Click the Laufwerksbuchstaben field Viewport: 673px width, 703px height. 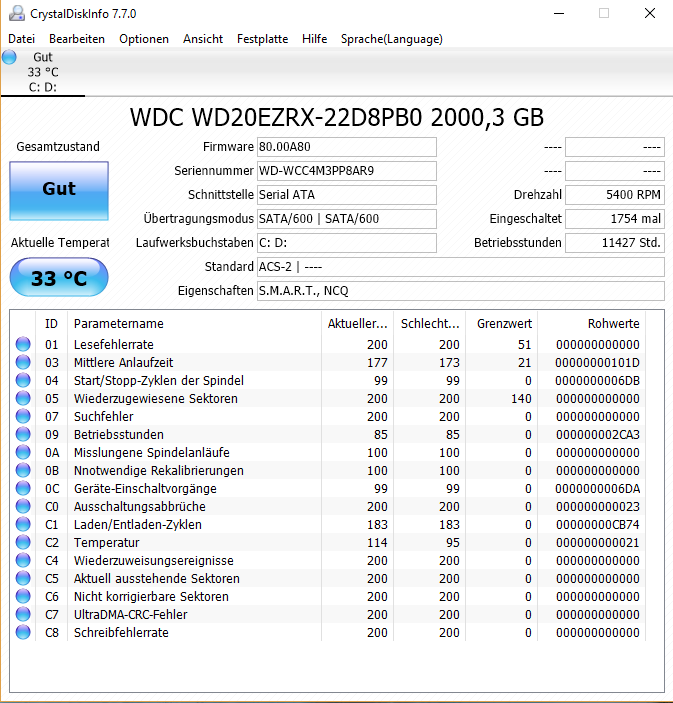347,243
